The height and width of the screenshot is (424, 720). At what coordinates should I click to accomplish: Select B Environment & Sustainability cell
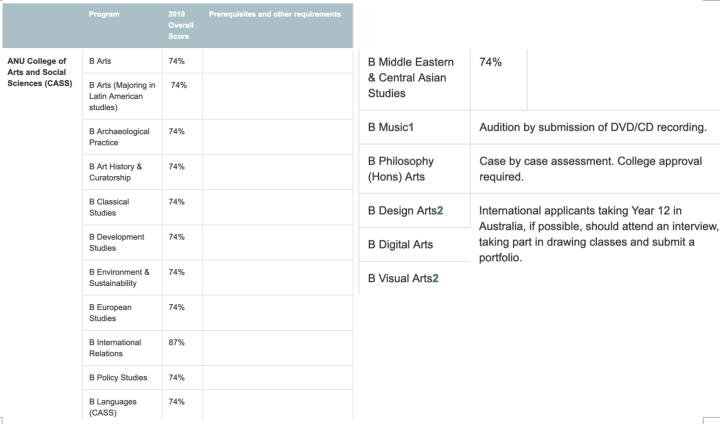122,277
